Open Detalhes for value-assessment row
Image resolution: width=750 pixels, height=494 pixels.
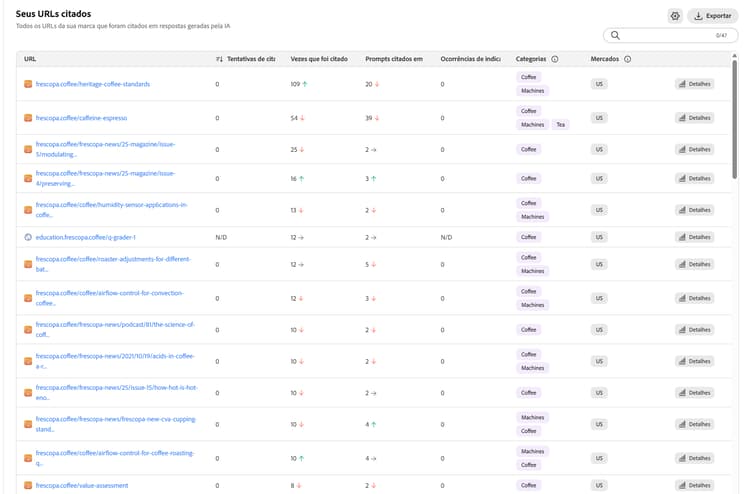[x=695, y=485]
